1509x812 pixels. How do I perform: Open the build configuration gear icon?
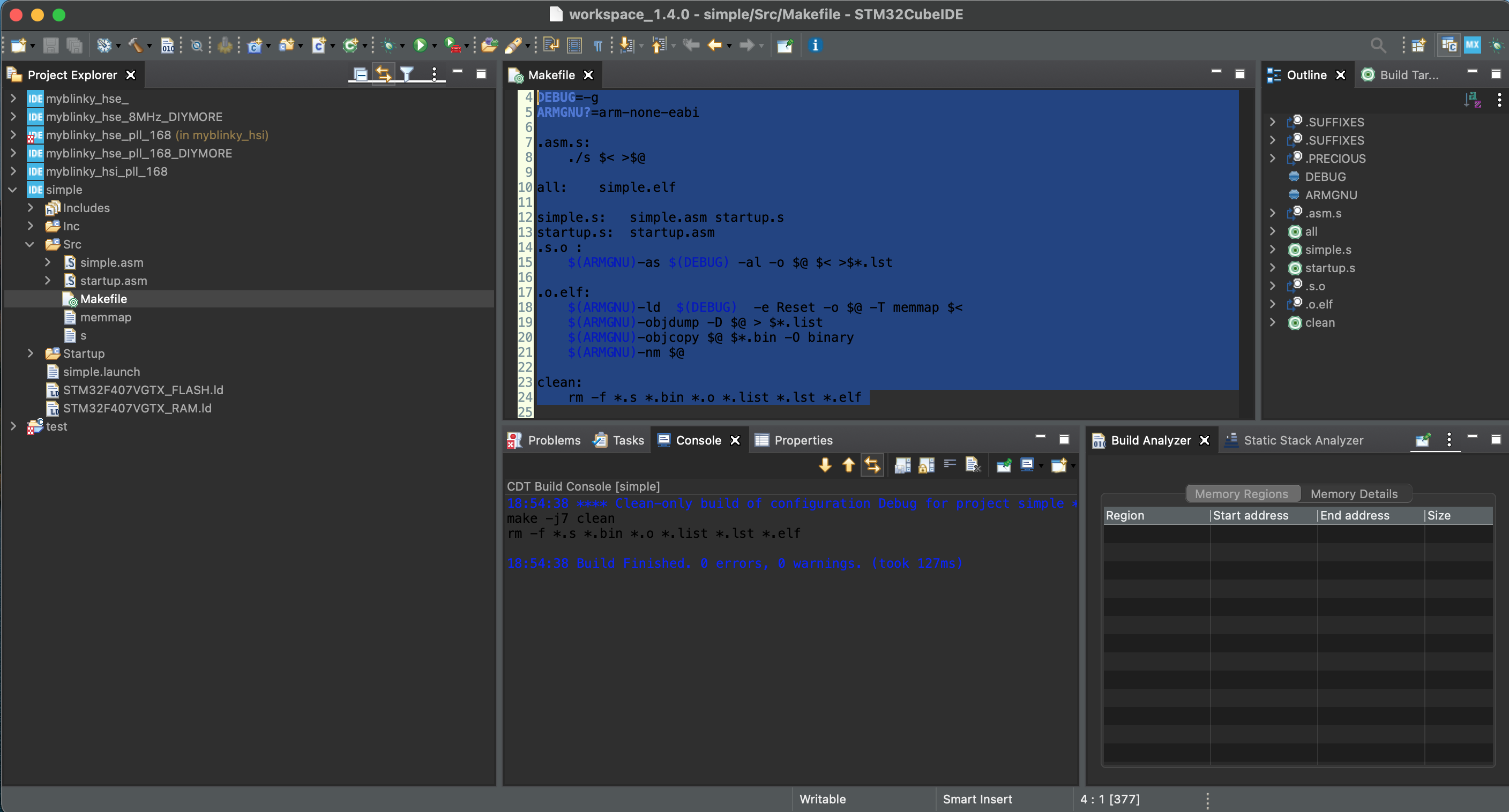tap(103, 45)
